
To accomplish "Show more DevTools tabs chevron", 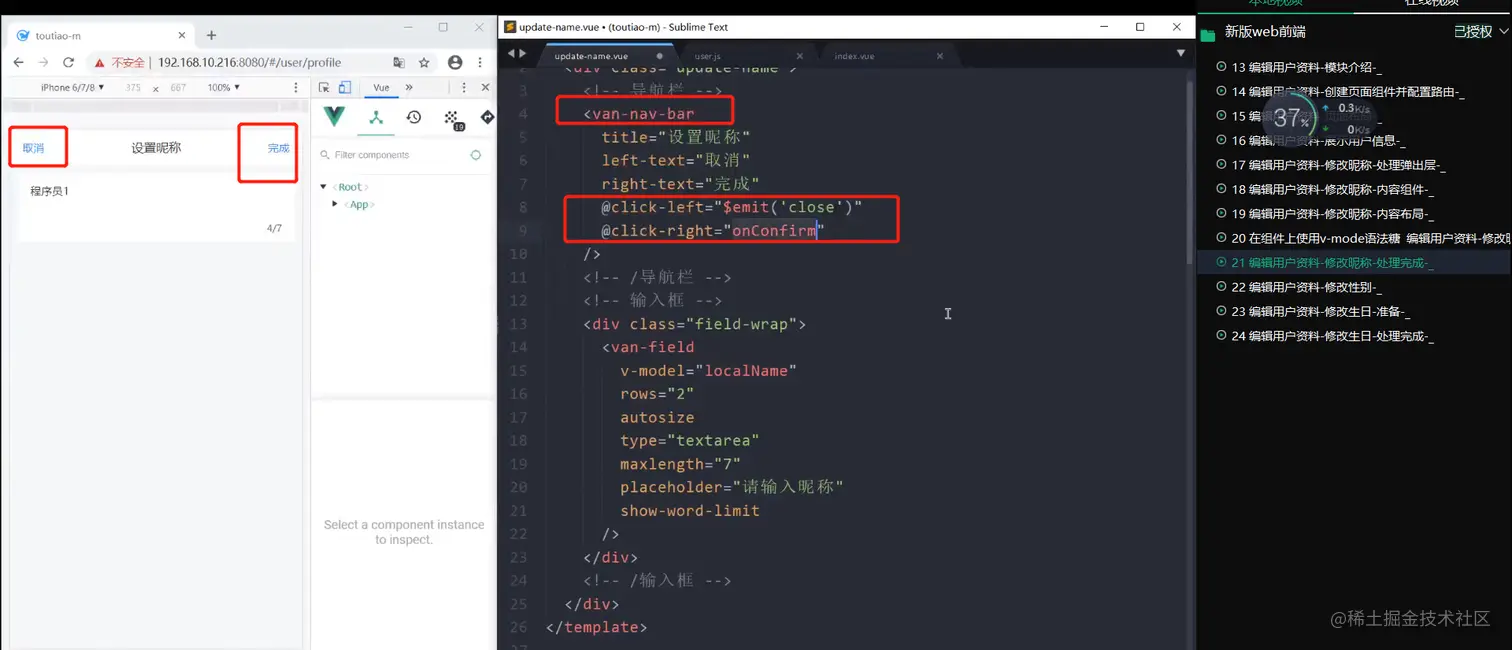I will (409, 88).
